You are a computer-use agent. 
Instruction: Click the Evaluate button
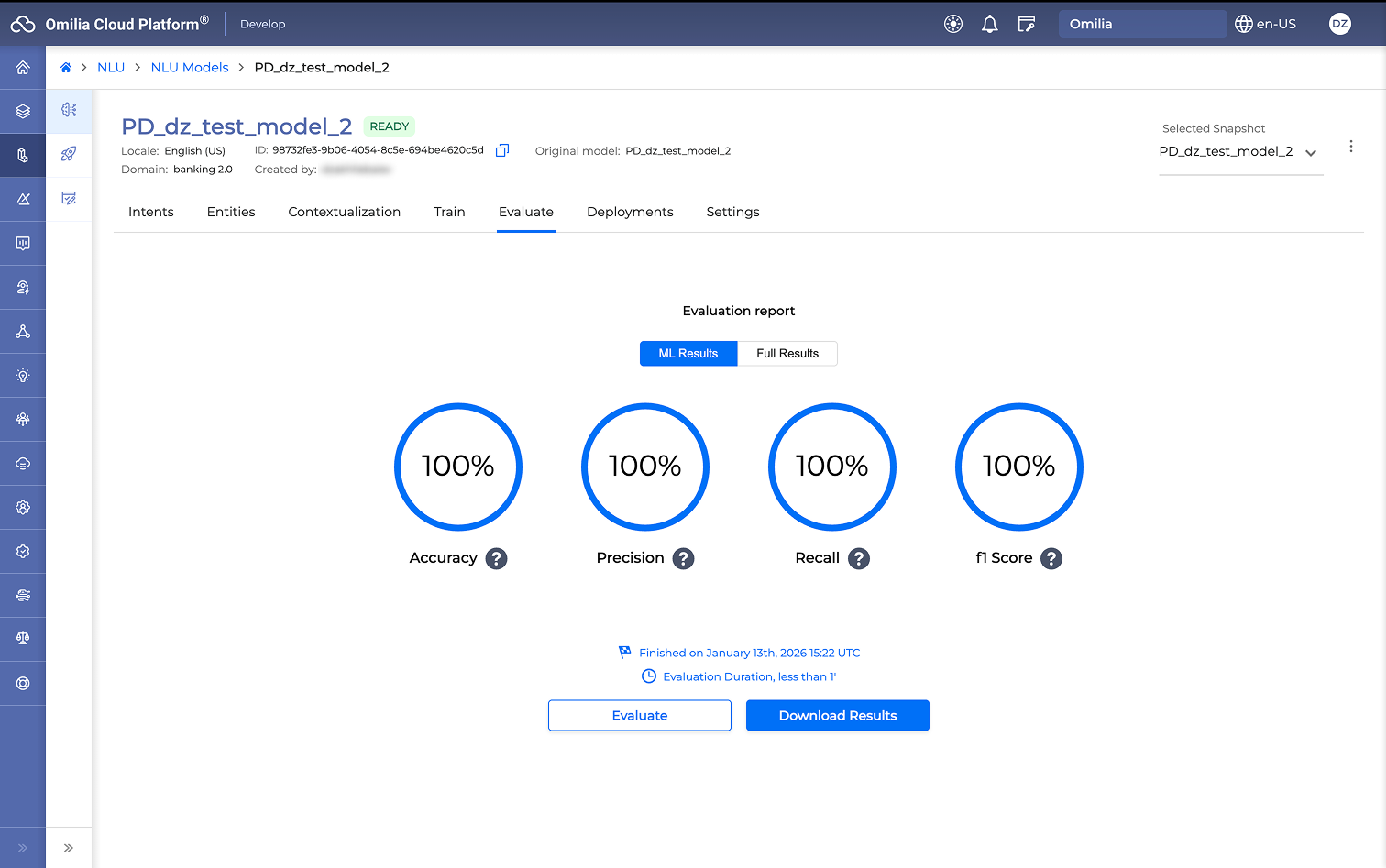pyautogui.click(x=639, y=716)
